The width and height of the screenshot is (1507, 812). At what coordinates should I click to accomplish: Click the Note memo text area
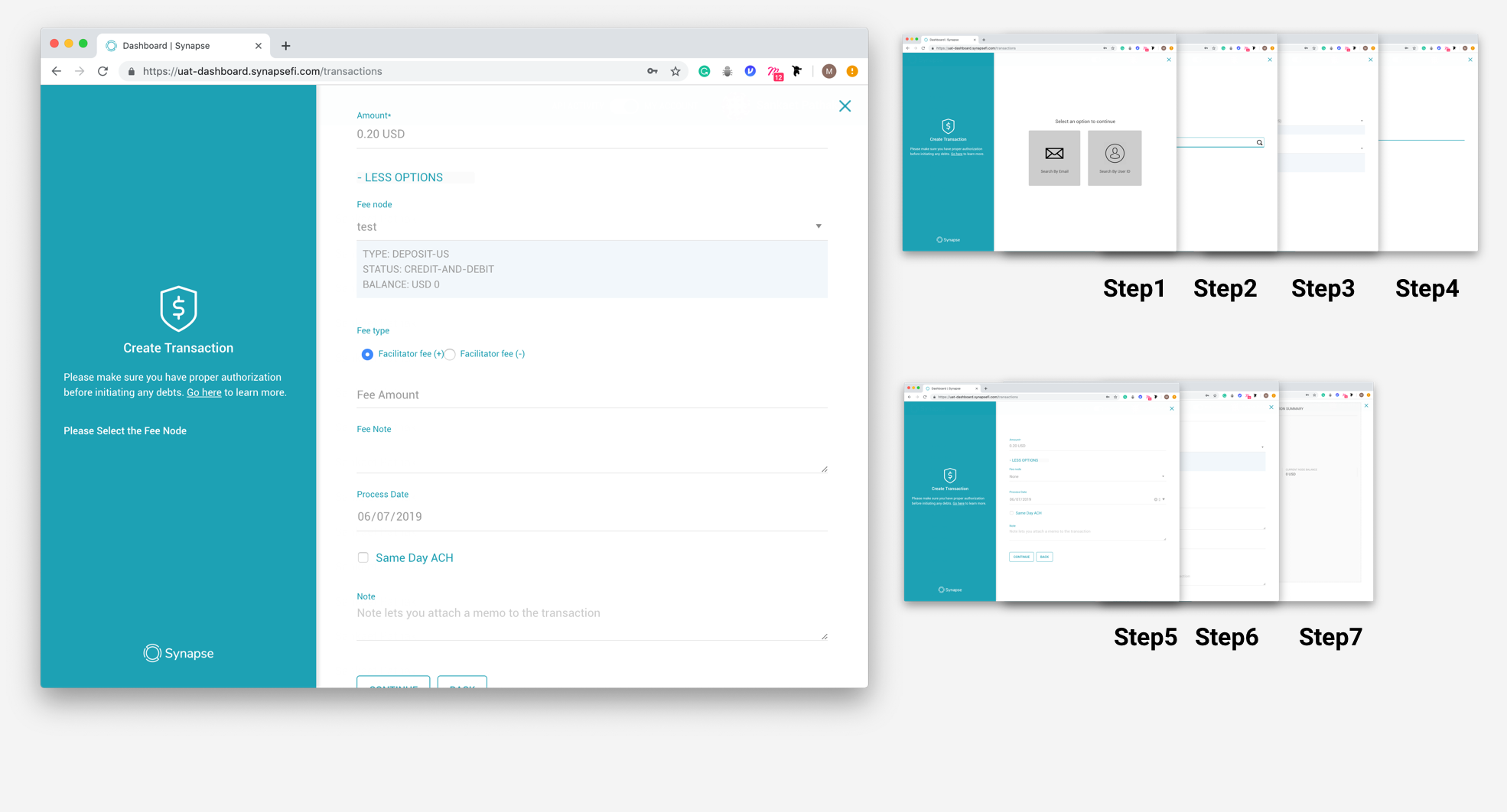click(x=591, y=621)
